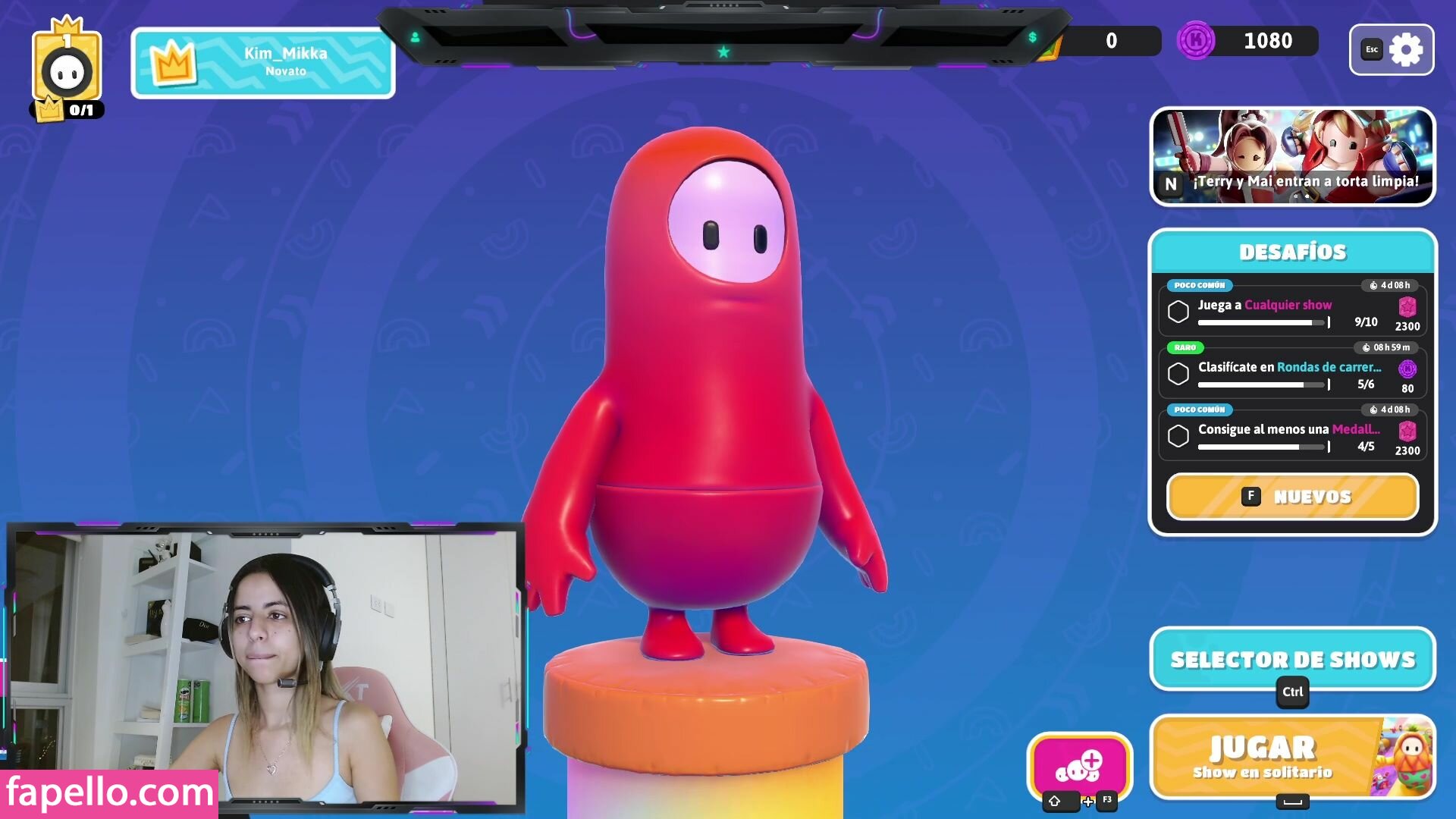Open the Terry y Mai news banner

[x=1292, y=157]
